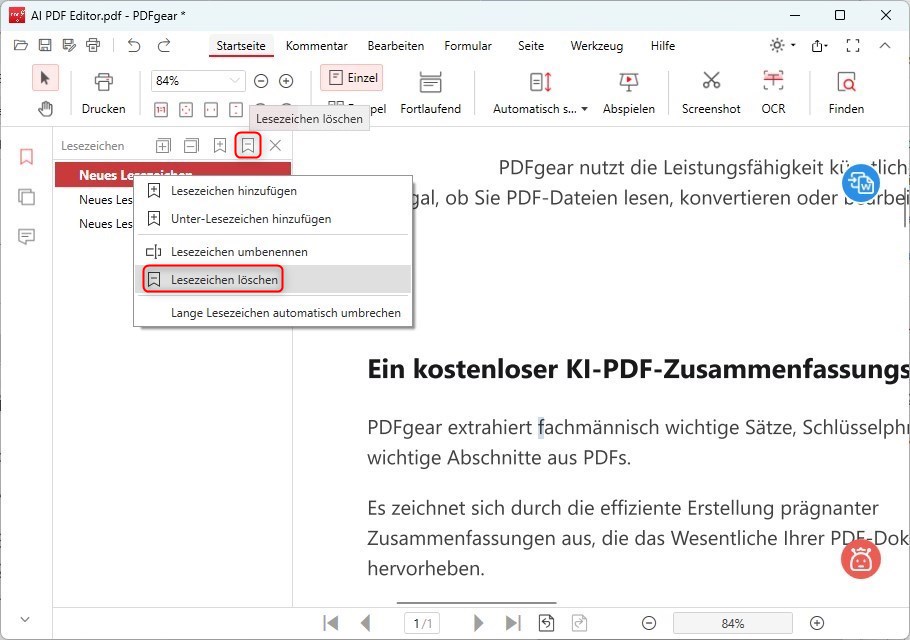
Task: Choose Lesezeichen hinzufügen from context menu
Action: pos(273,191)
